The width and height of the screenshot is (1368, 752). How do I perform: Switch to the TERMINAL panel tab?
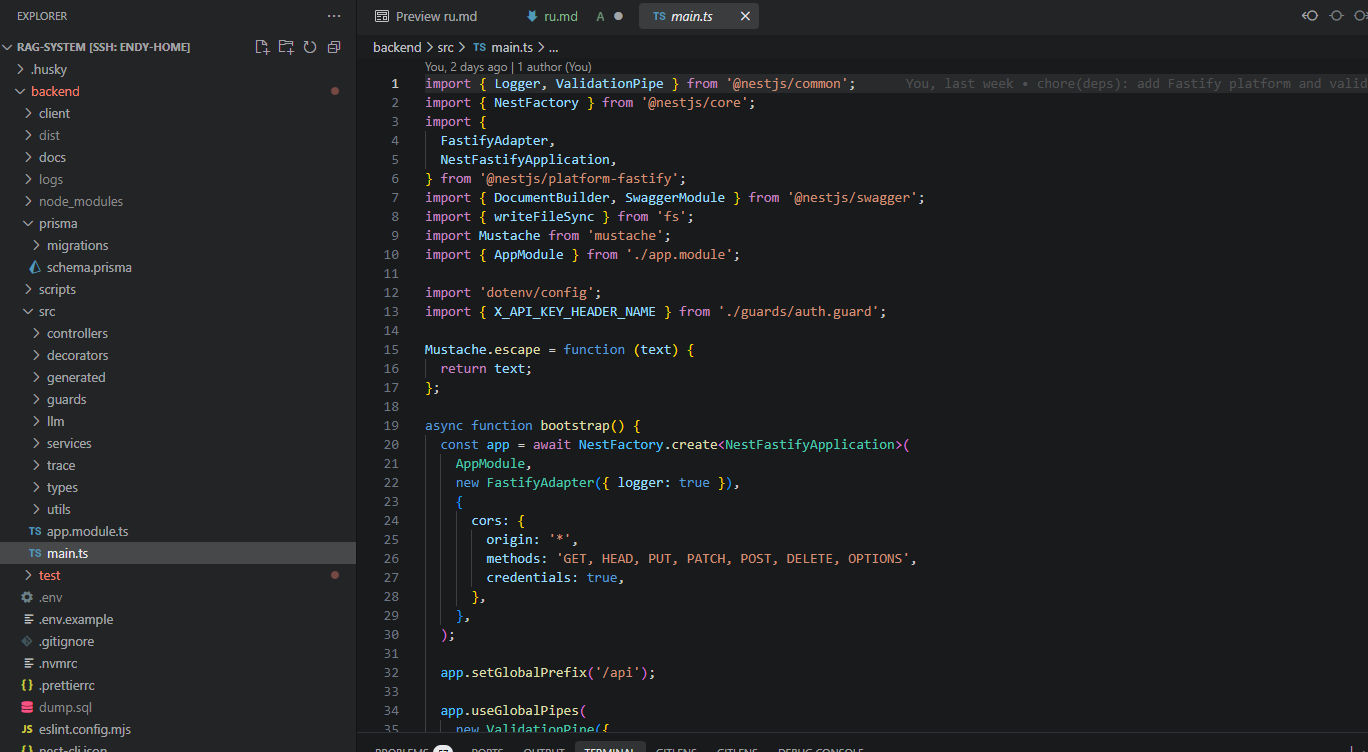point(610,748)
